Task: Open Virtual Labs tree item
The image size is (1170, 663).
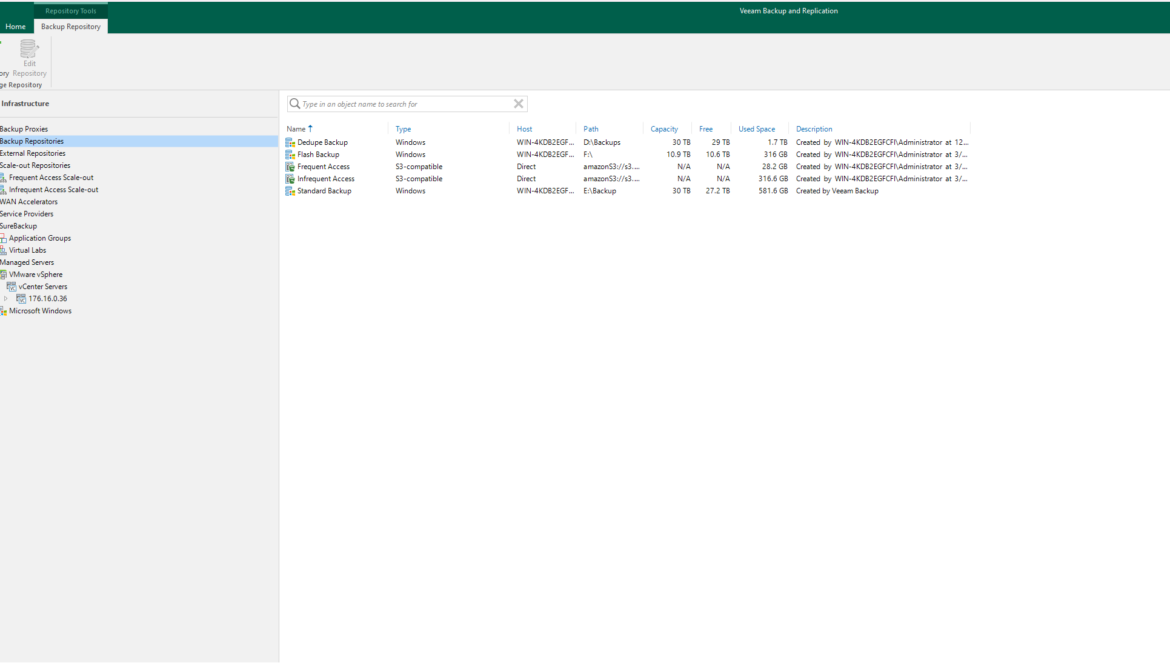Action: (28, 251)
